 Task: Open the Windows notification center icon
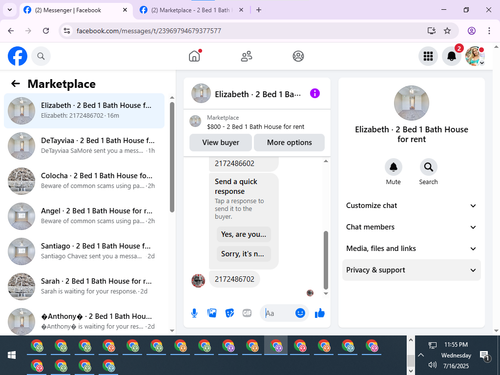pos(484,356)
